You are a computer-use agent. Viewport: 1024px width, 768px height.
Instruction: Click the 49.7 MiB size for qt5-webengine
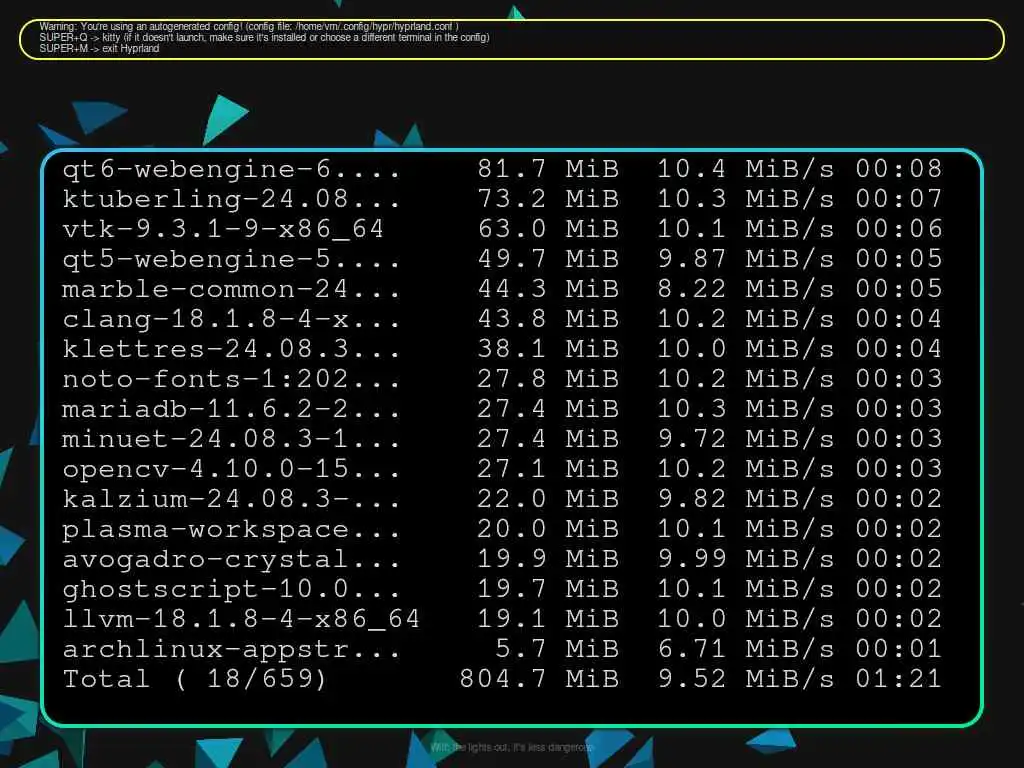(548, 259)
